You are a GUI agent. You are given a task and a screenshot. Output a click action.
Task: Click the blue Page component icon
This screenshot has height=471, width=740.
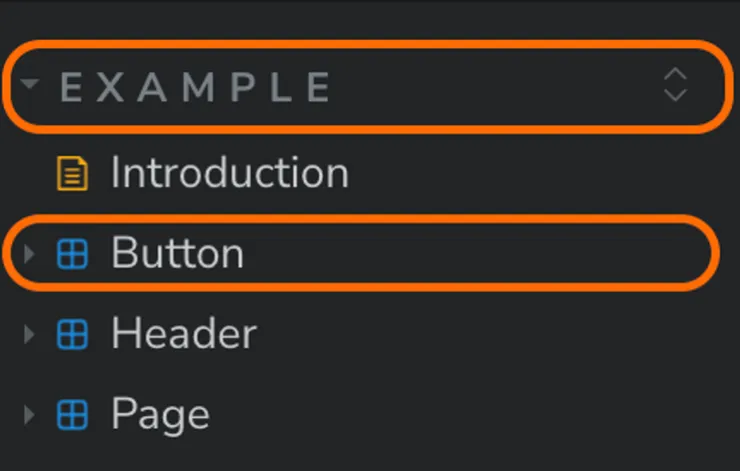pyautogui.click(x=71, y=415)
